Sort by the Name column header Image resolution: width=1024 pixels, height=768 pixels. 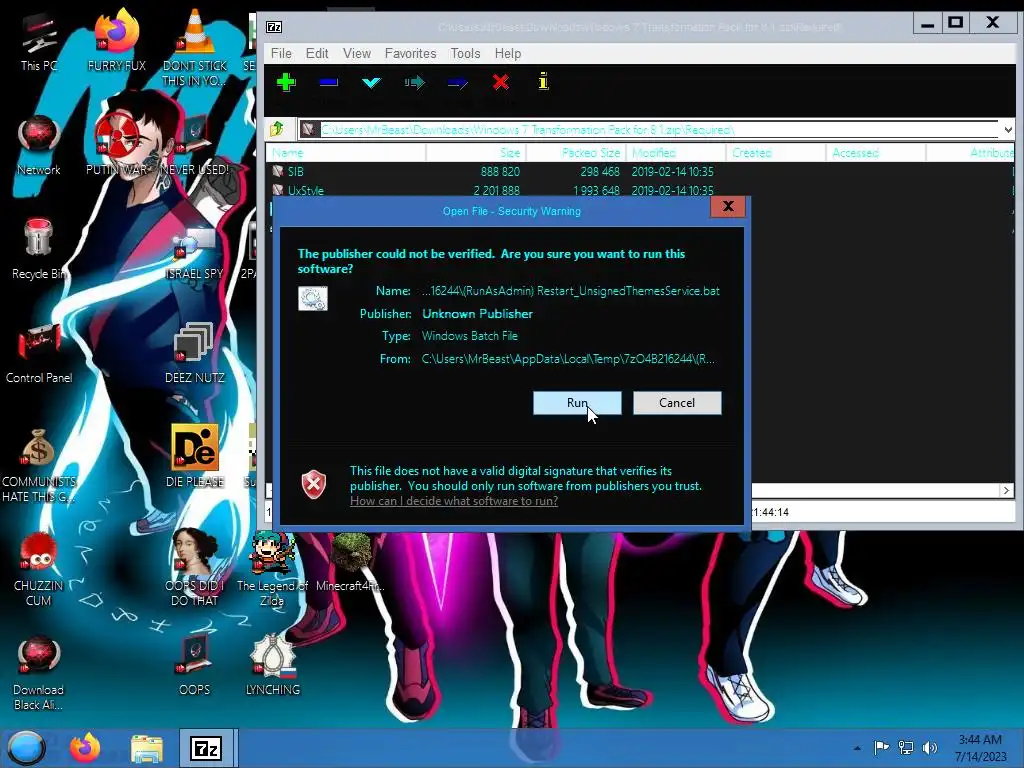(346, 153)
